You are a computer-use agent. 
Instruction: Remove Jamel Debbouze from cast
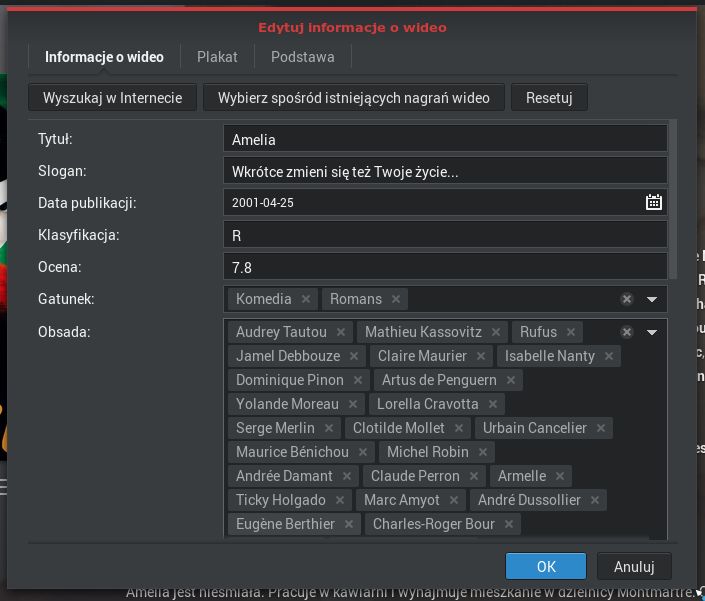(354, 356)
